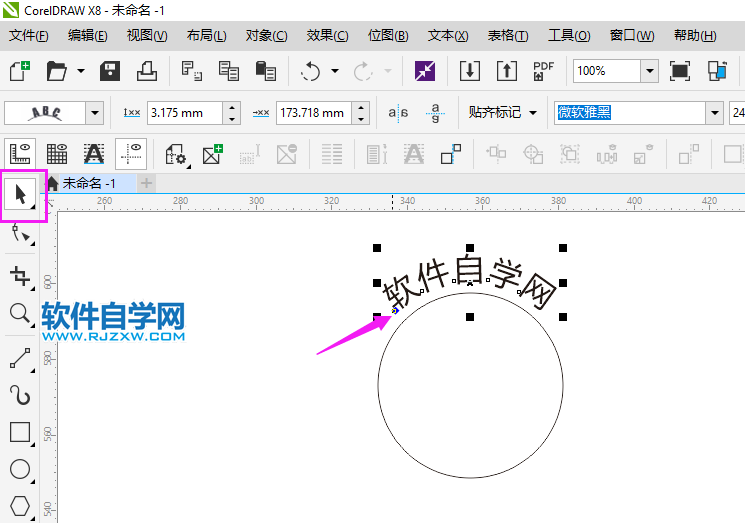
Task: Open the Help menu 帮助(H)
Action: click(x=695, y=36)
